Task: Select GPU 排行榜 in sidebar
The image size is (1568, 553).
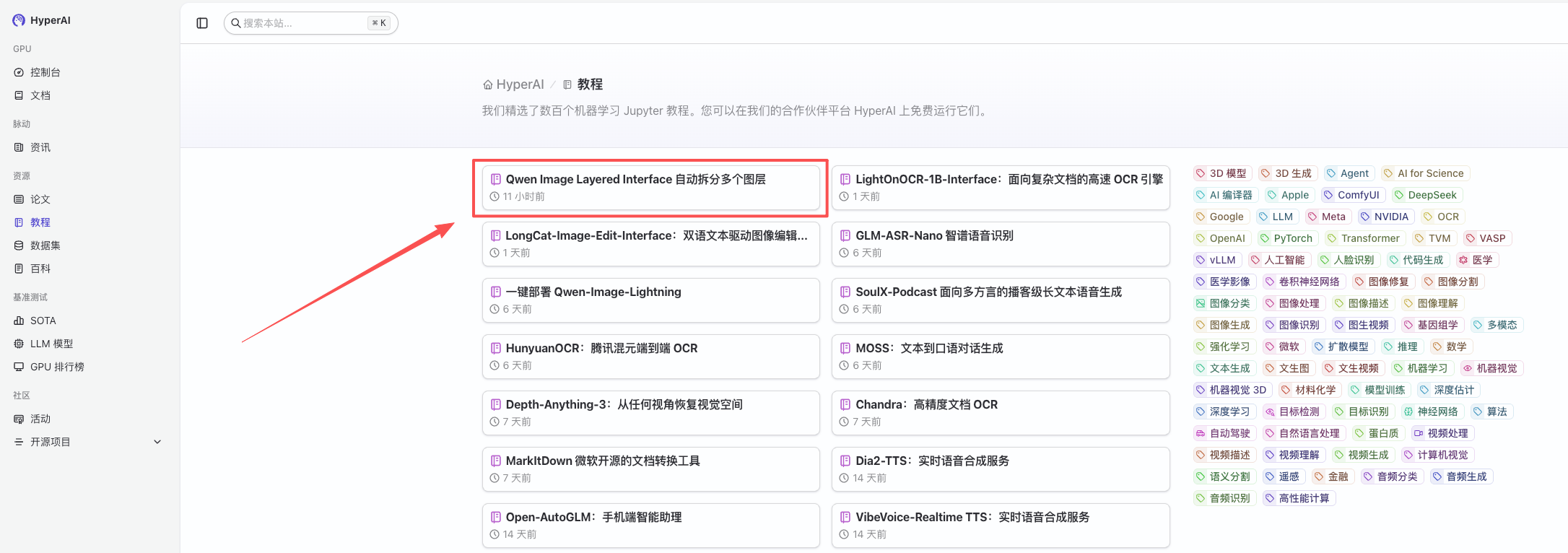Action: (57, 367)
